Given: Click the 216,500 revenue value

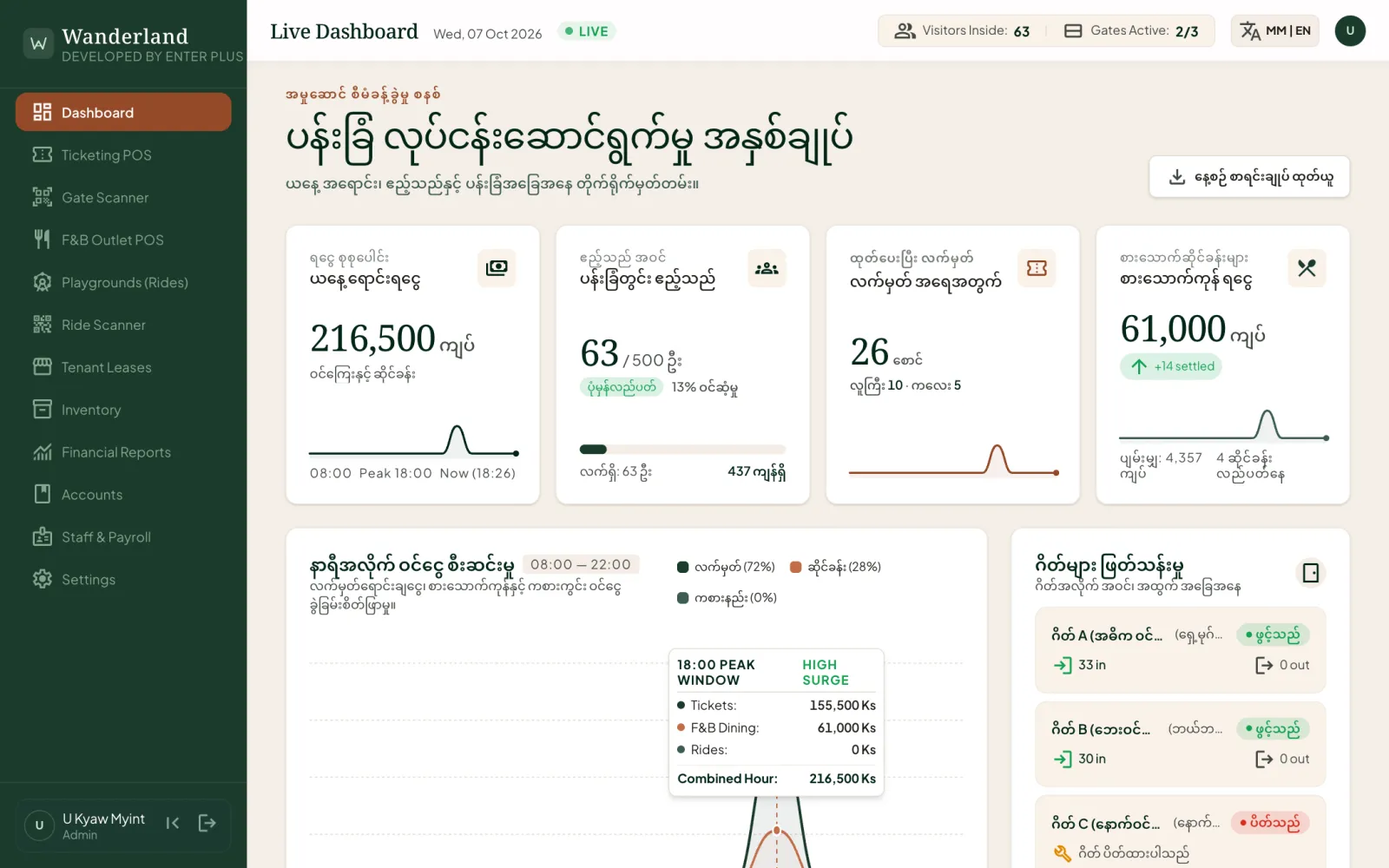Looking at the screenshot, I should tap(373, 339).
